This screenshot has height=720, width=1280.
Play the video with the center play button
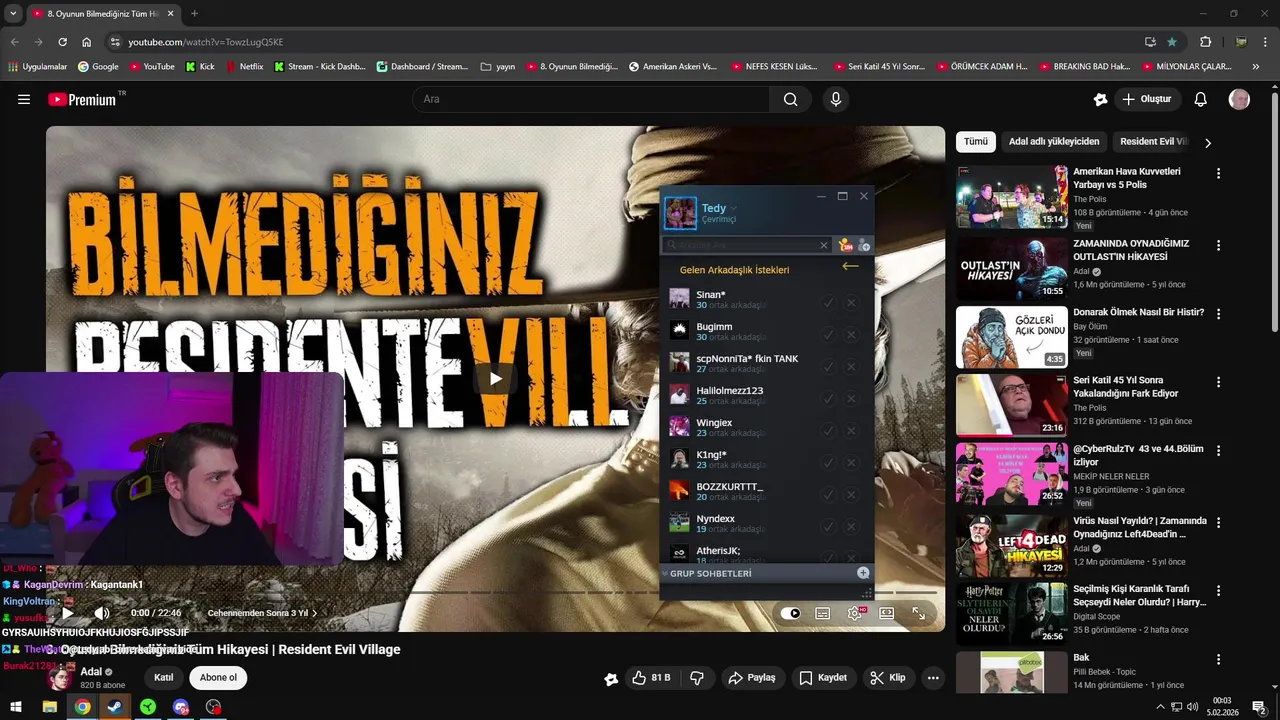[495, 378]
